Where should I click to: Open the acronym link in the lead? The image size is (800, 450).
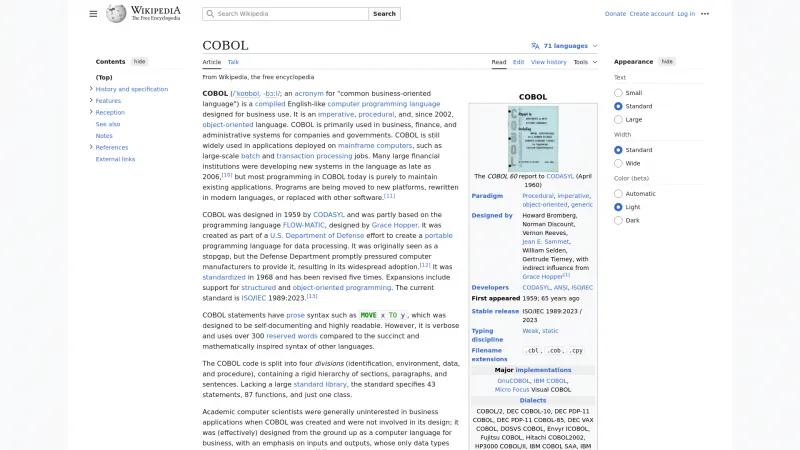click(309, 93)
